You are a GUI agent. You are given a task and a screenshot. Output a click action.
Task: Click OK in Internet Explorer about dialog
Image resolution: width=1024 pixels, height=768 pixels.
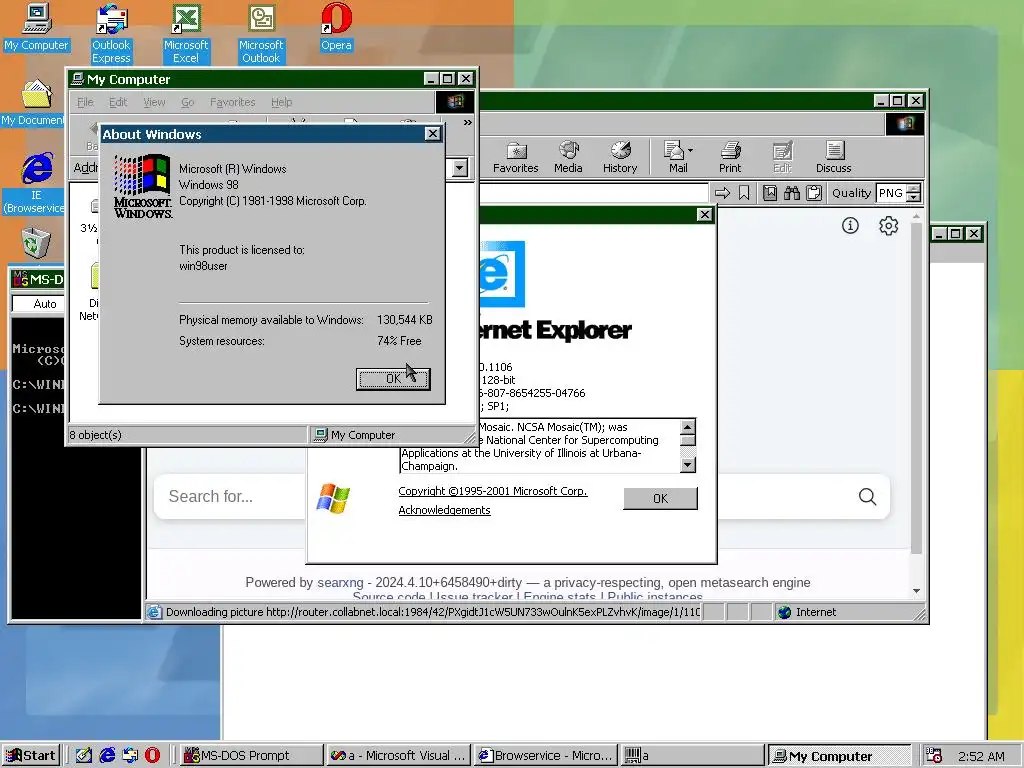point(660,498)
